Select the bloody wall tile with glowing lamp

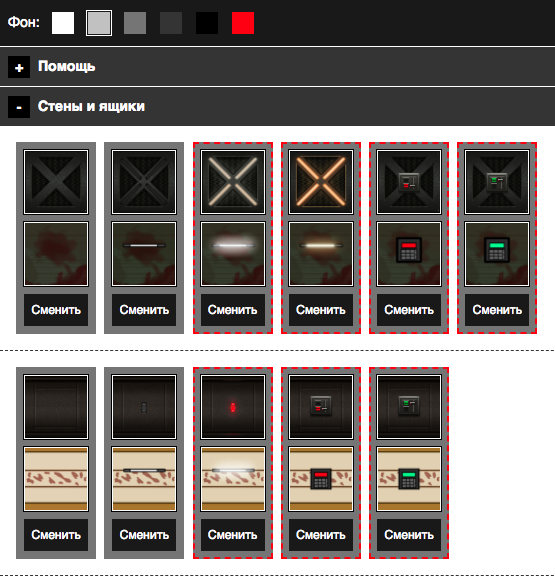(233, 254)
